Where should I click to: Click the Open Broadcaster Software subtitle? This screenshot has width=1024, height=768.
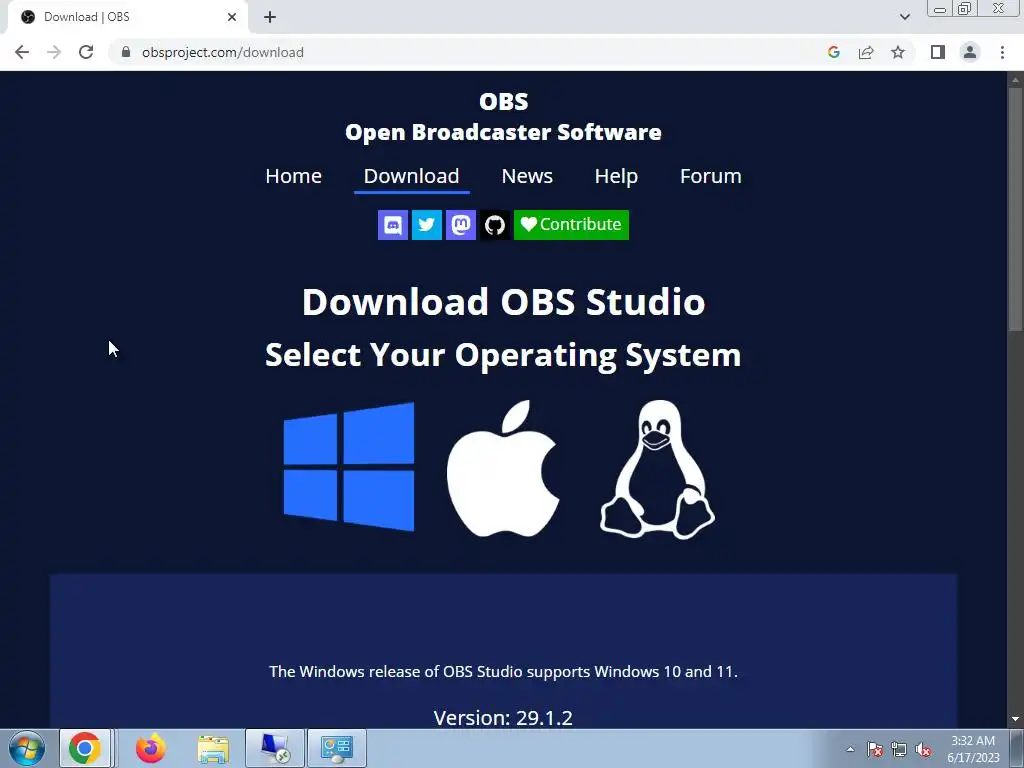[x=504, y=133]
